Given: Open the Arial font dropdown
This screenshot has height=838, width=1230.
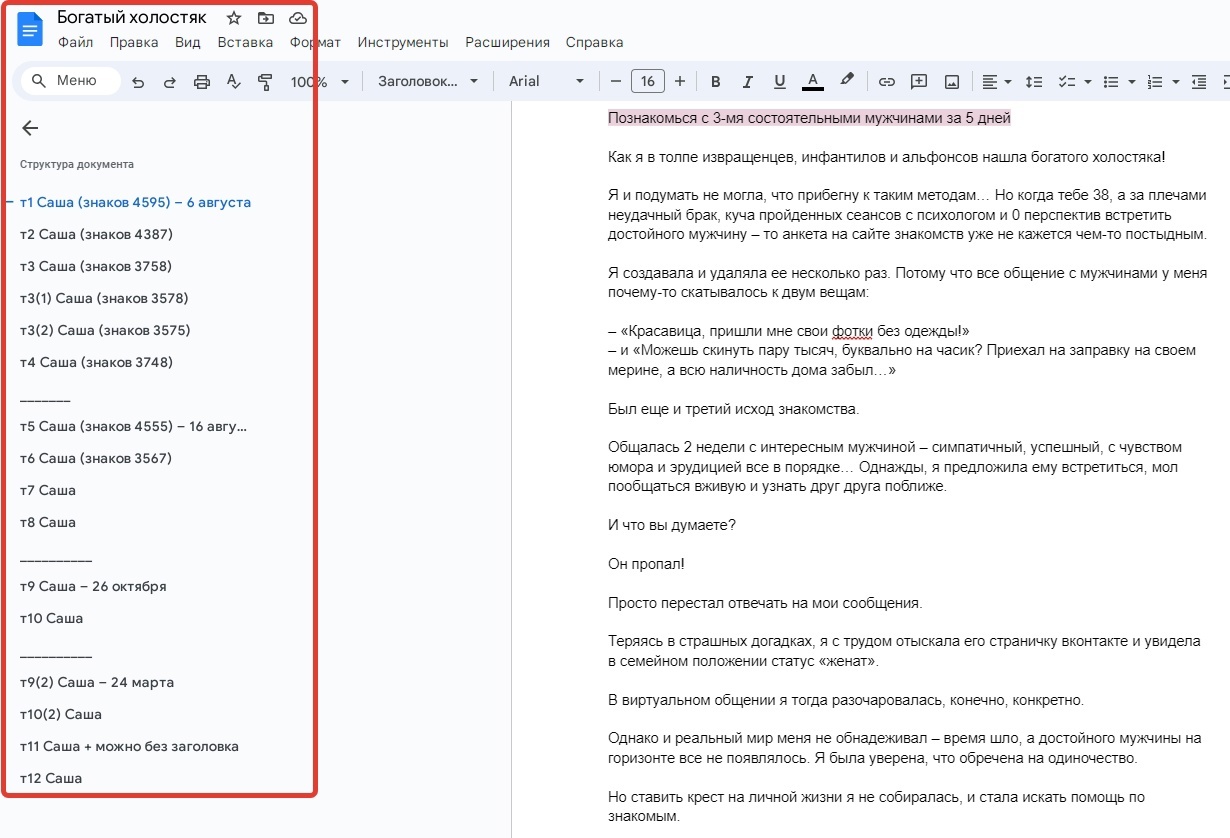Looking at the screenshot, I should [546, 82].
